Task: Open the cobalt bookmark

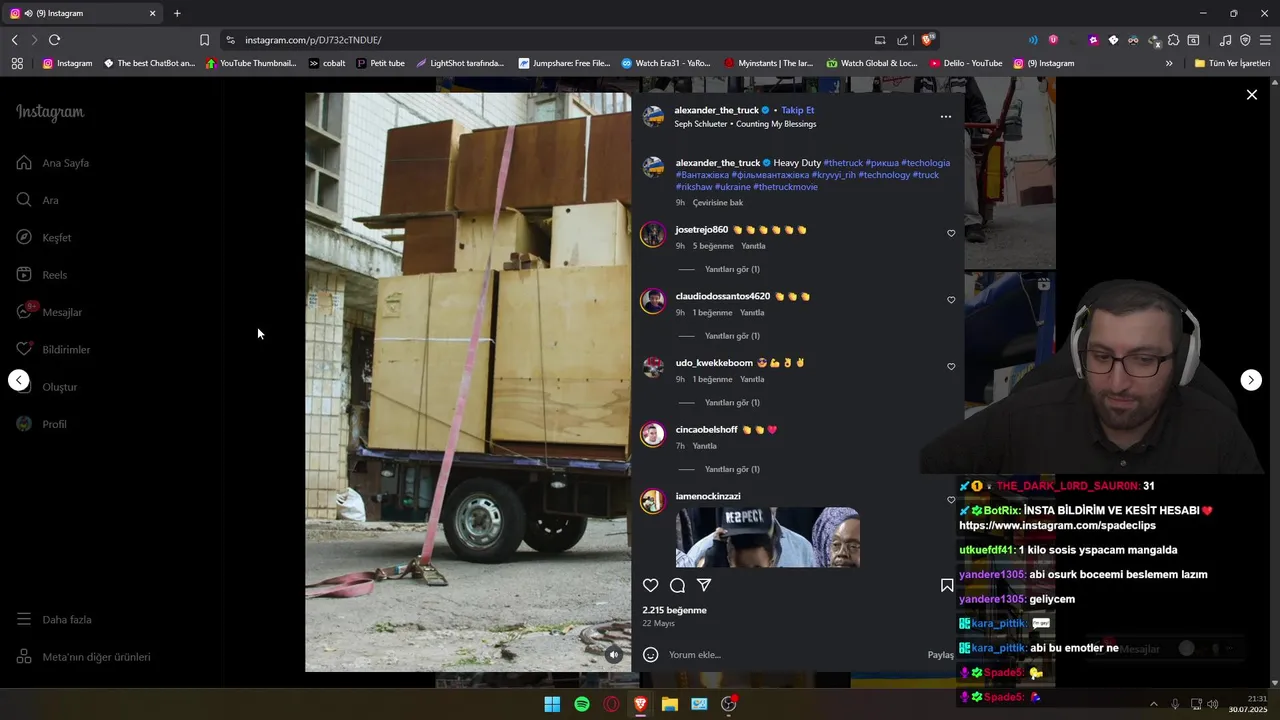Action: [x=327, y=63]
